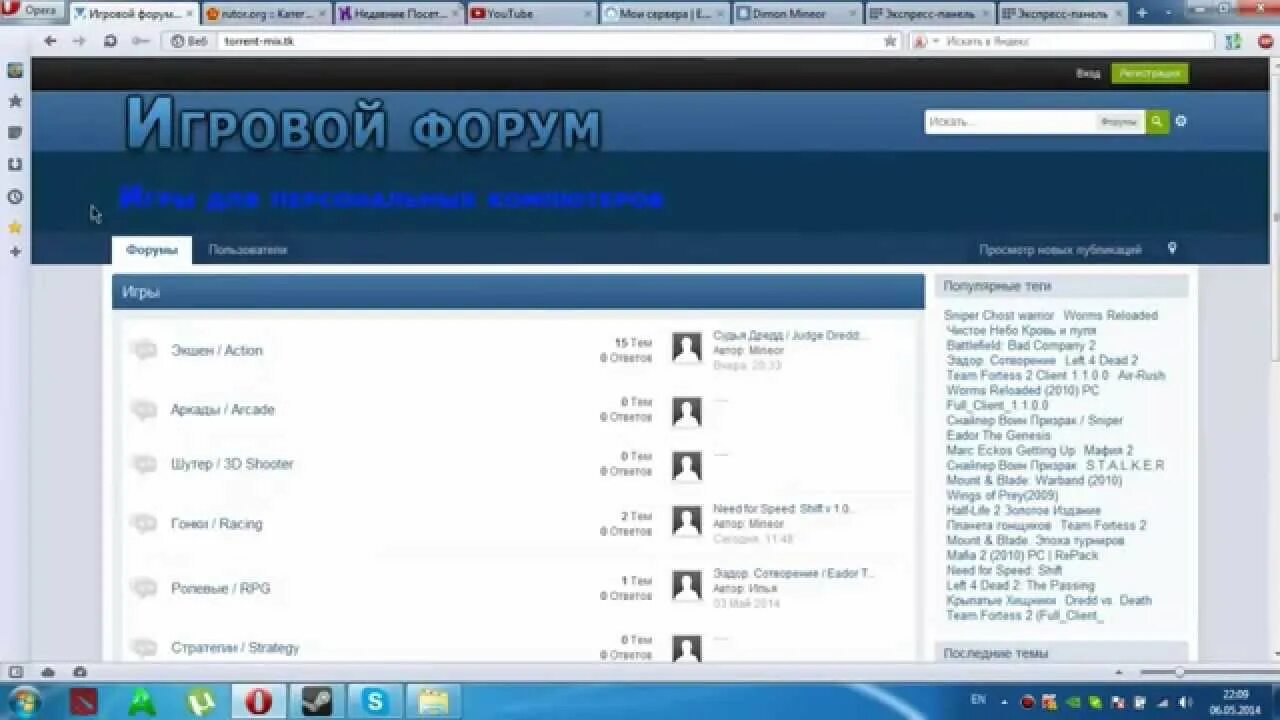
Task: Open Opera sidebar notes icon
Action: (x=15, y=132)
